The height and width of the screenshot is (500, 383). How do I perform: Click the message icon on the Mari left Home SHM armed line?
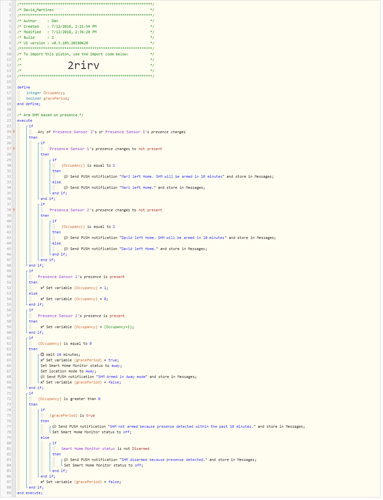(66, 176)
